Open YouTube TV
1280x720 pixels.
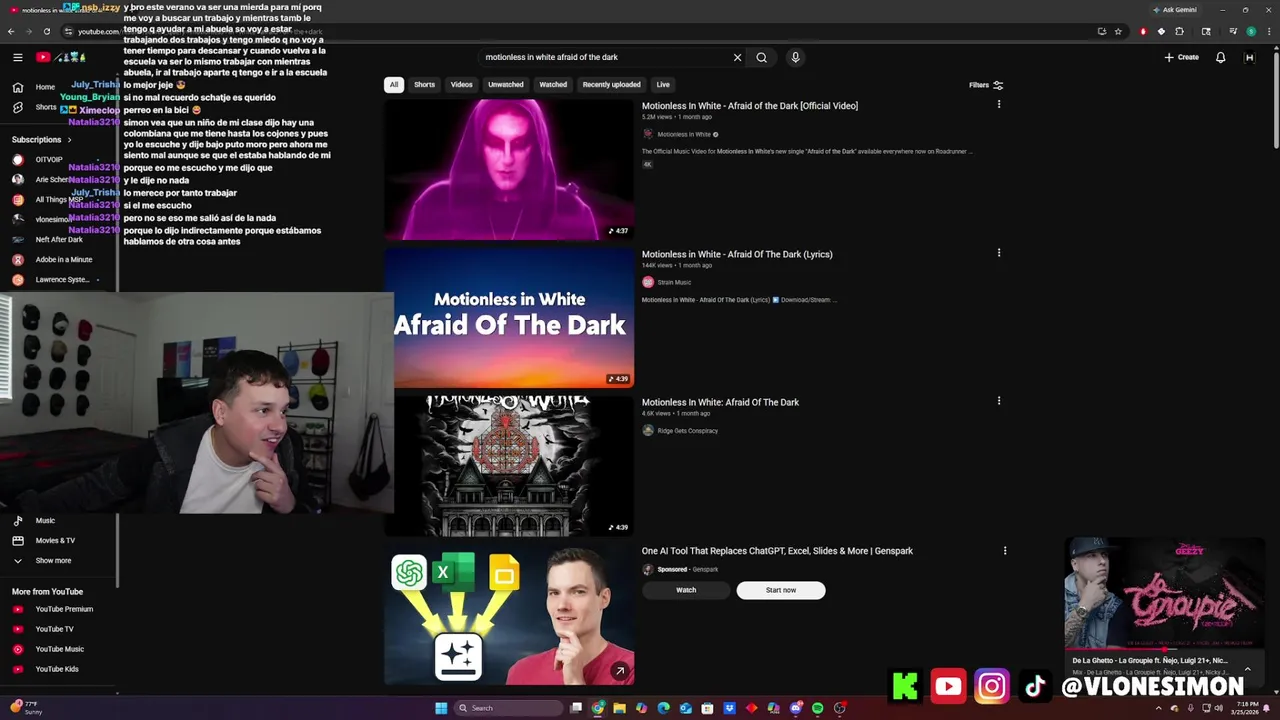click(x=54, y=629)
